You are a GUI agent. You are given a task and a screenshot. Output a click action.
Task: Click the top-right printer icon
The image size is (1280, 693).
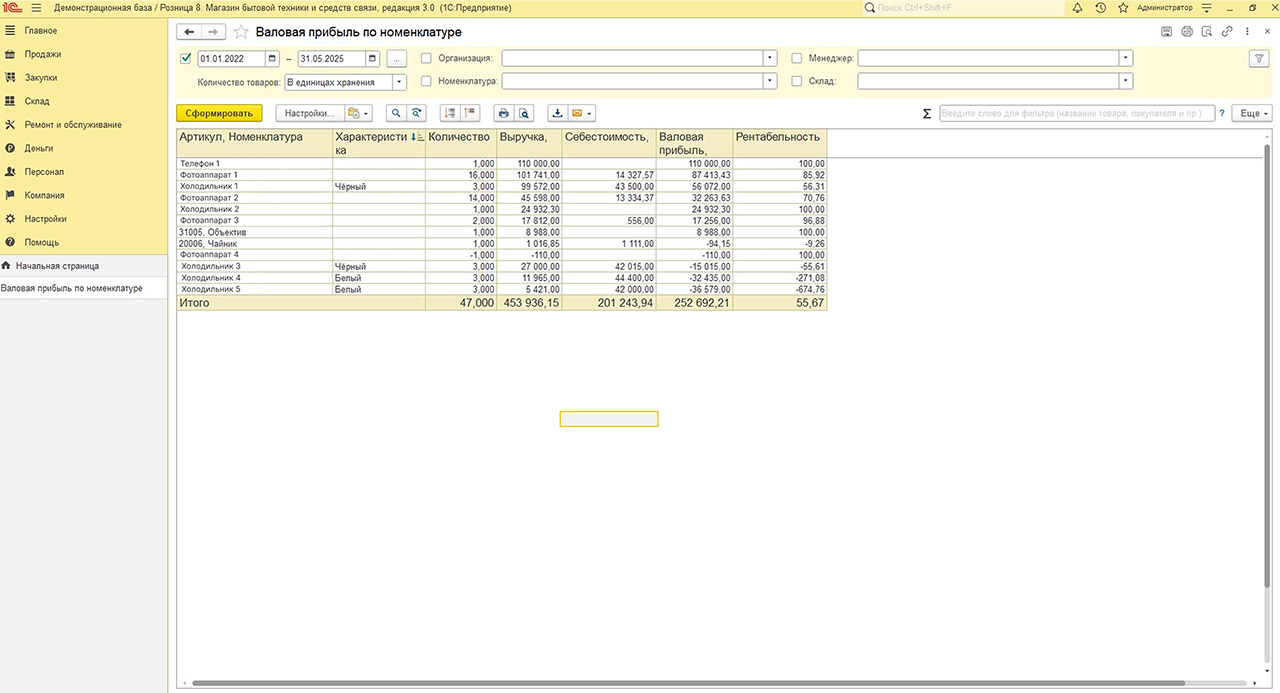[1187, 32]
